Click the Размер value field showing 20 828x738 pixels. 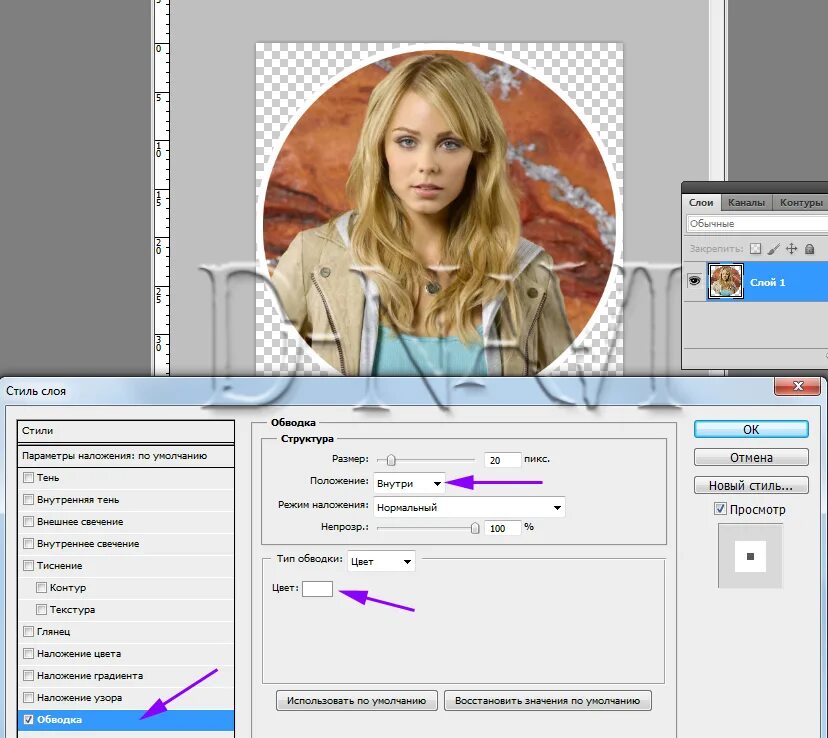(x=502, y=460)
